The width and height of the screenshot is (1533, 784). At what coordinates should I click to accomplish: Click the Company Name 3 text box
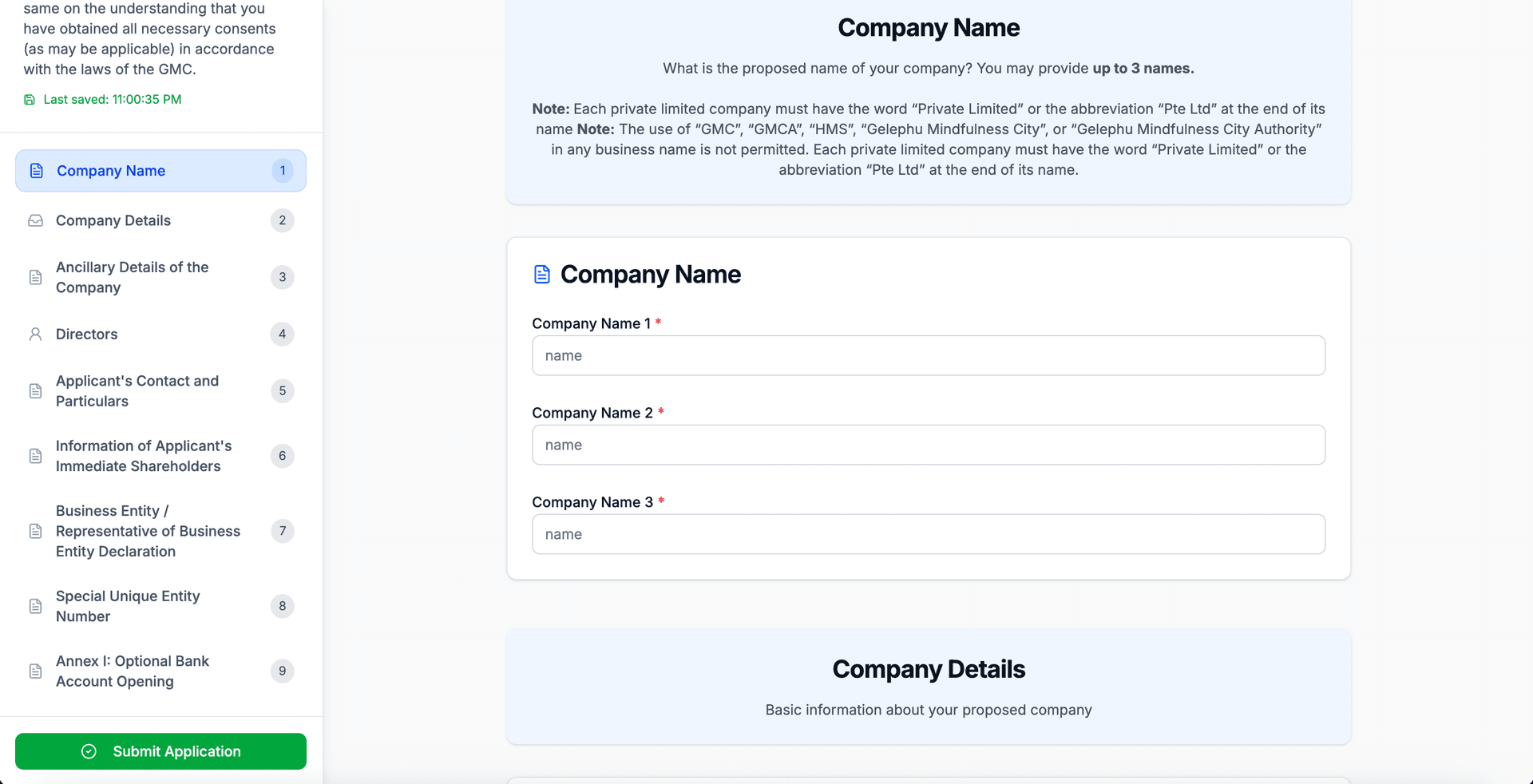928,534
